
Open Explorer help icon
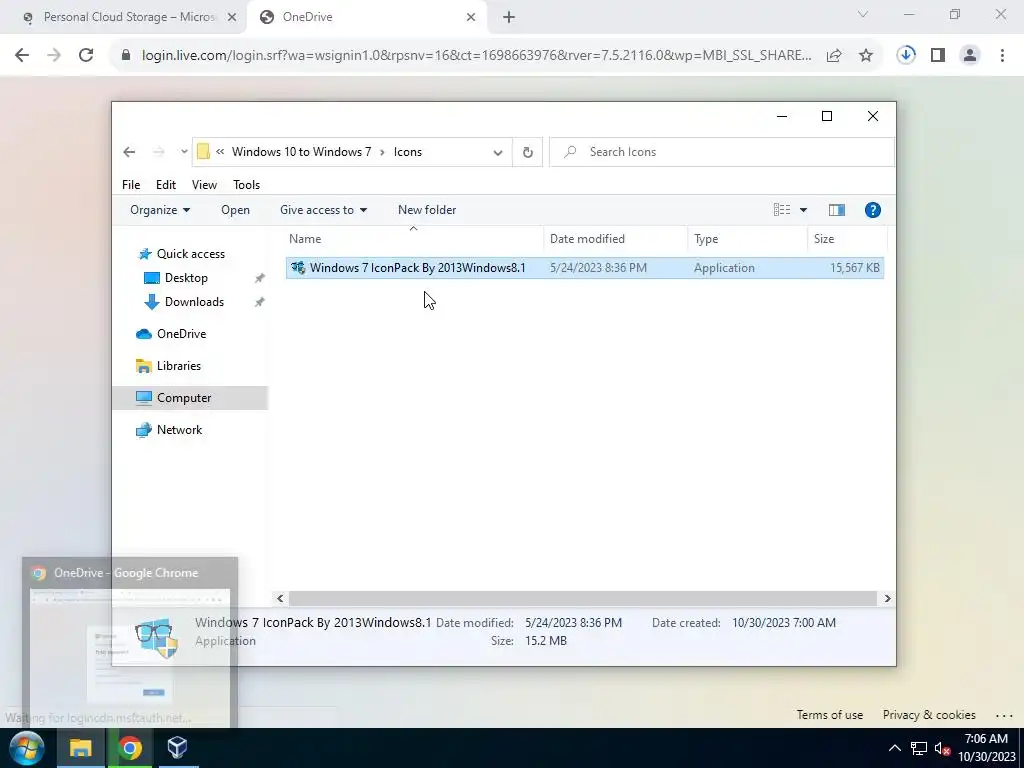point(872,210)
